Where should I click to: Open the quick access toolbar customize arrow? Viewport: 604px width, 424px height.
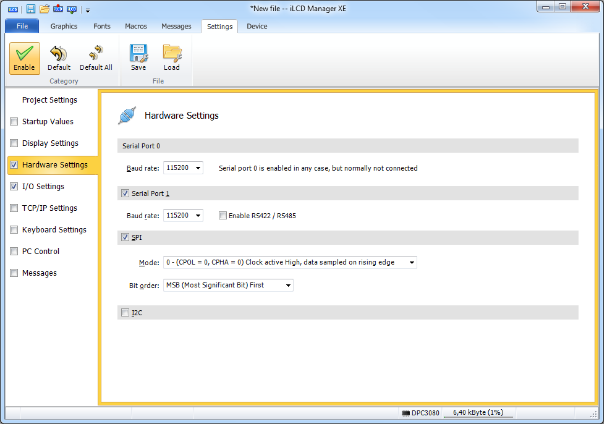(x=87, y=10)
